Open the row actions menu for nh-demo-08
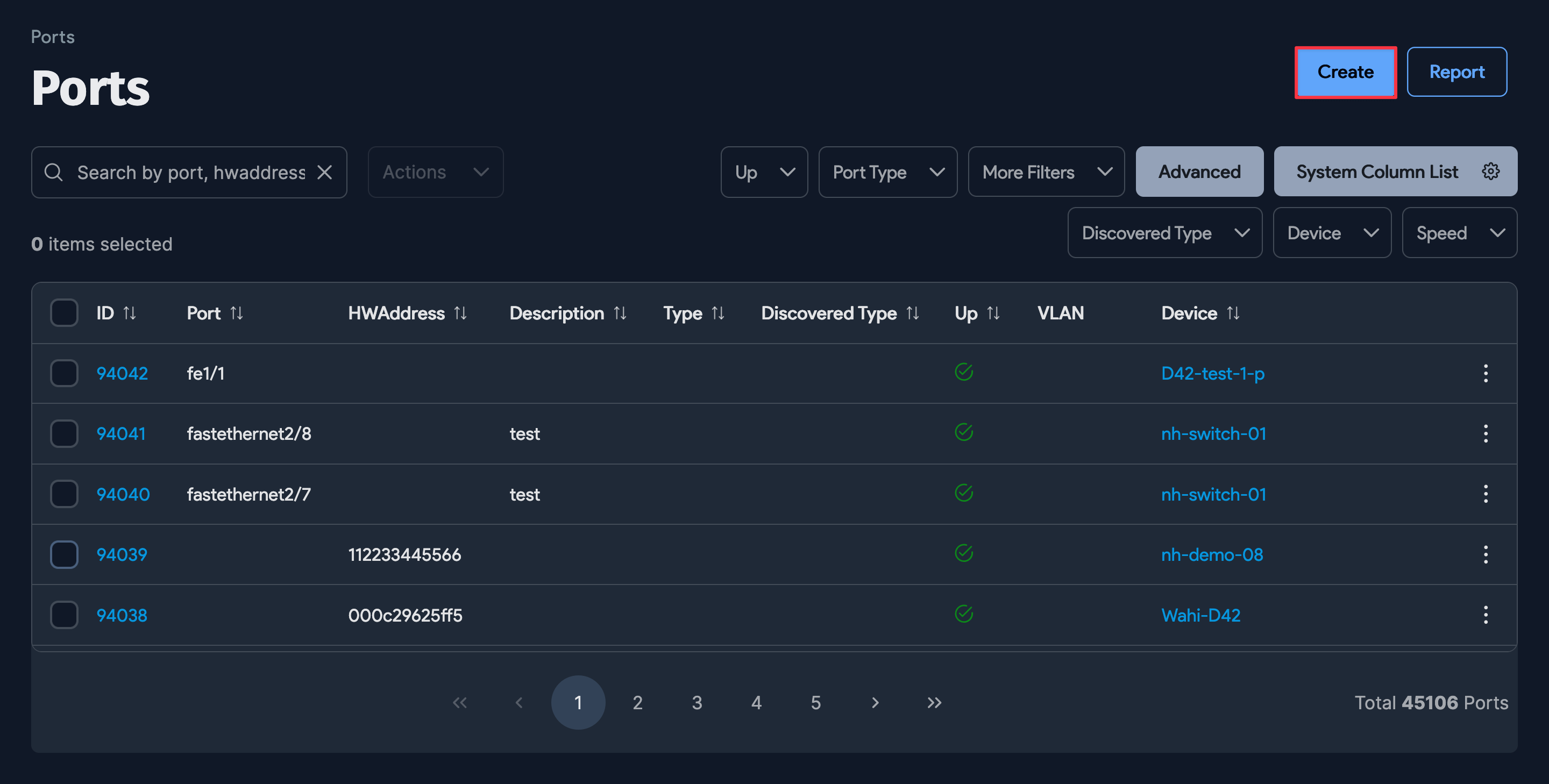This screenshot has width=1549, height=784. [1486, 554]
